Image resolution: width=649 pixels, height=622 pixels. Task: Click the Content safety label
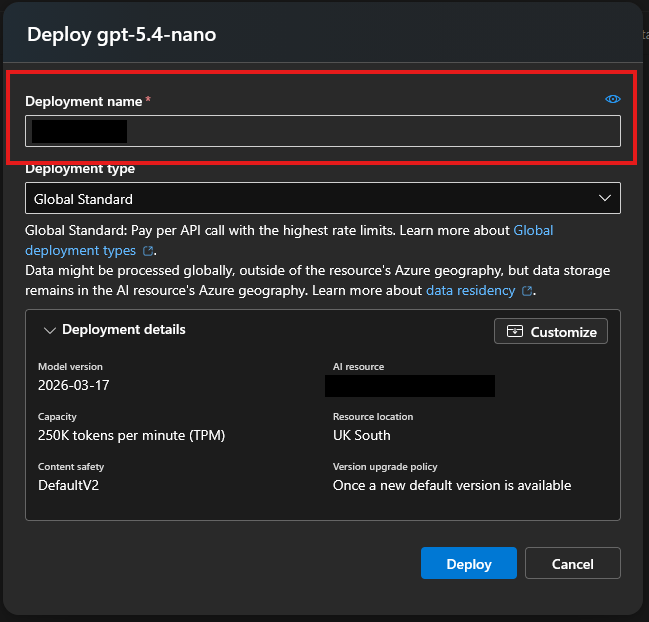(71, 467)
